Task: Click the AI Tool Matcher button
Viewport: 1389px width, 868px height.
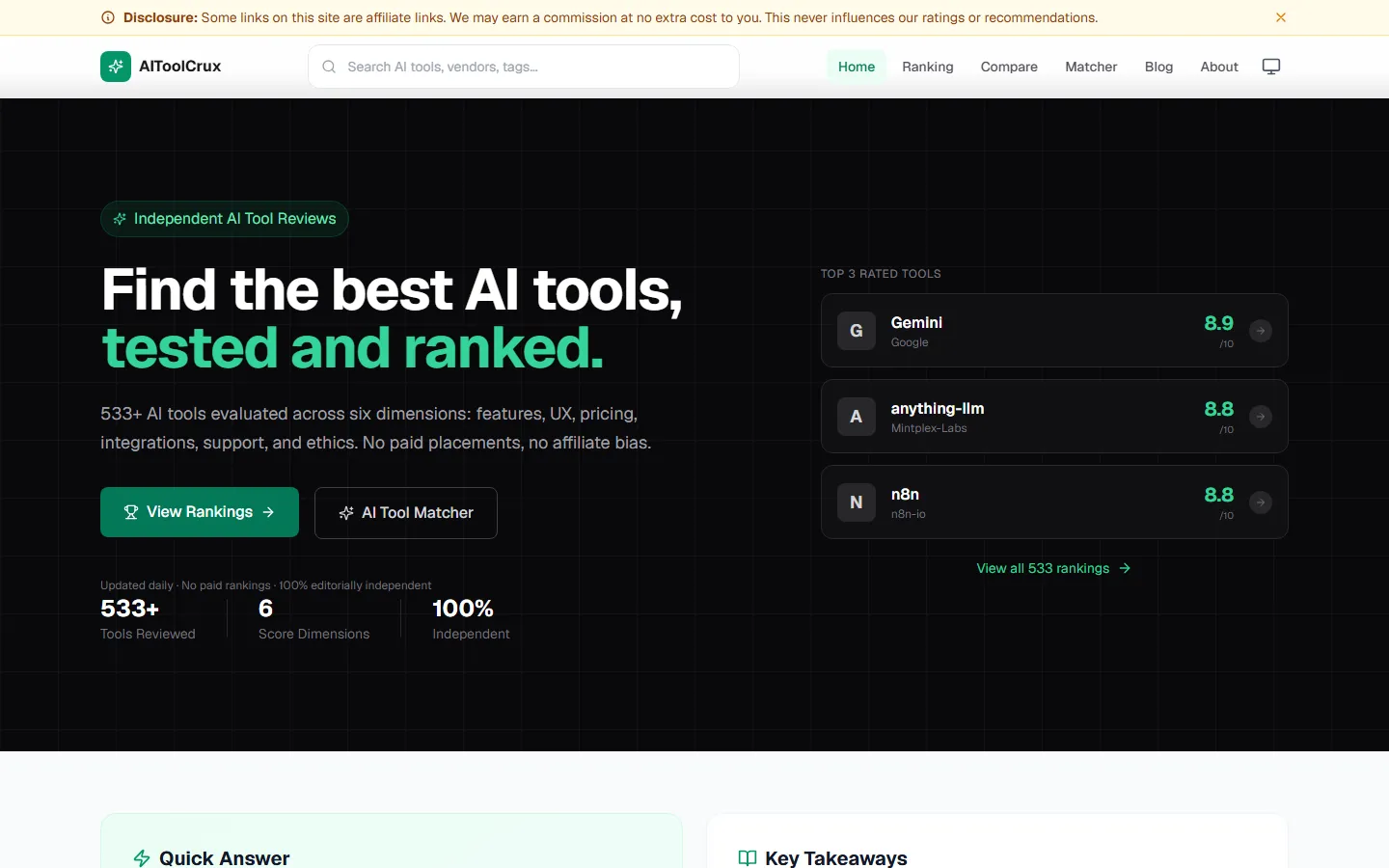Action: click(406, 513)
